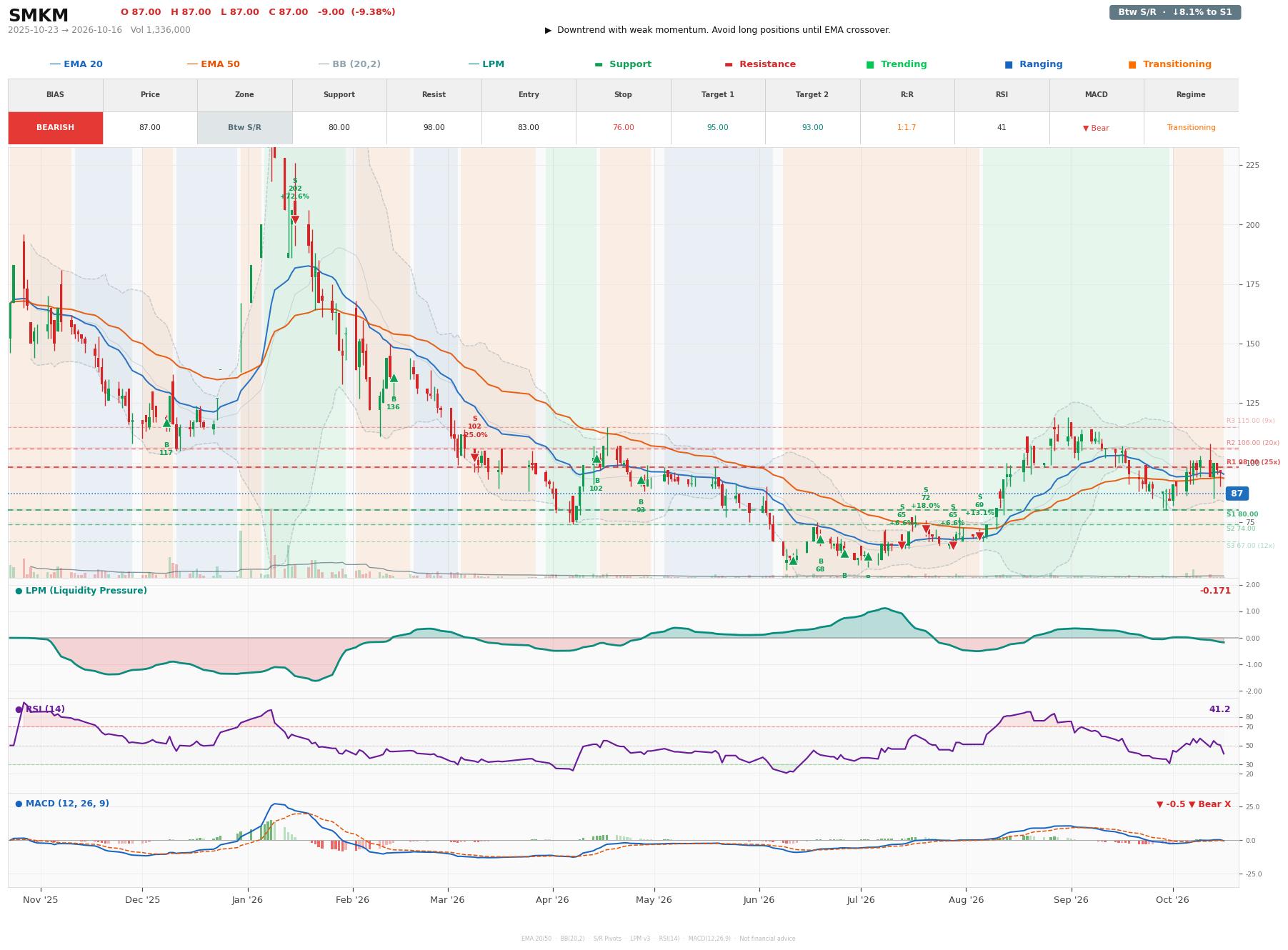Click the Resistance legend entry

(x=759, y=64)
